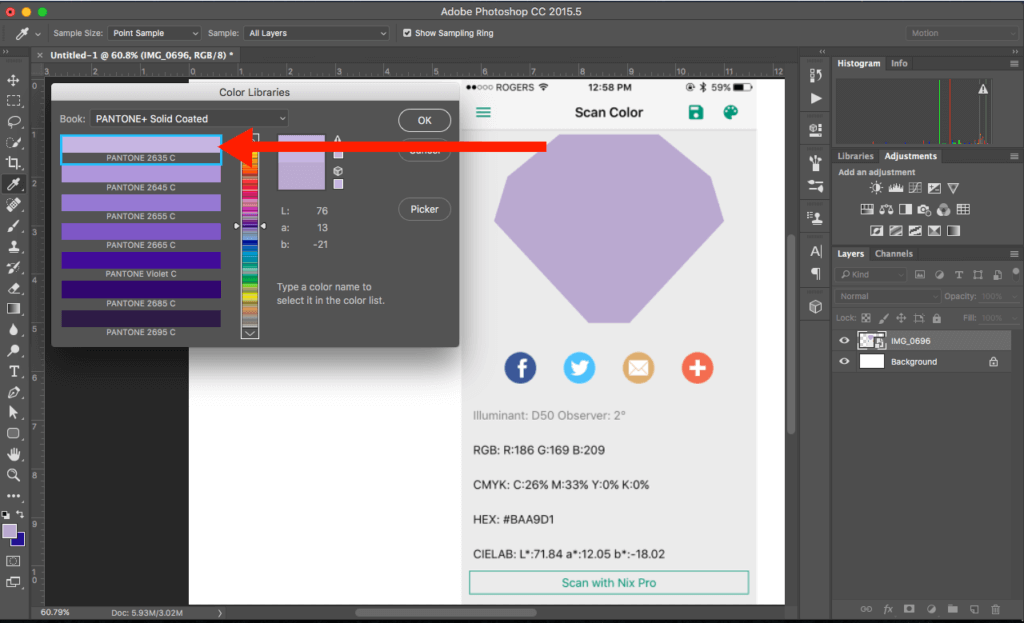
Task: Toggle lock image pixels brush icon
Action: tap(884, 318)
